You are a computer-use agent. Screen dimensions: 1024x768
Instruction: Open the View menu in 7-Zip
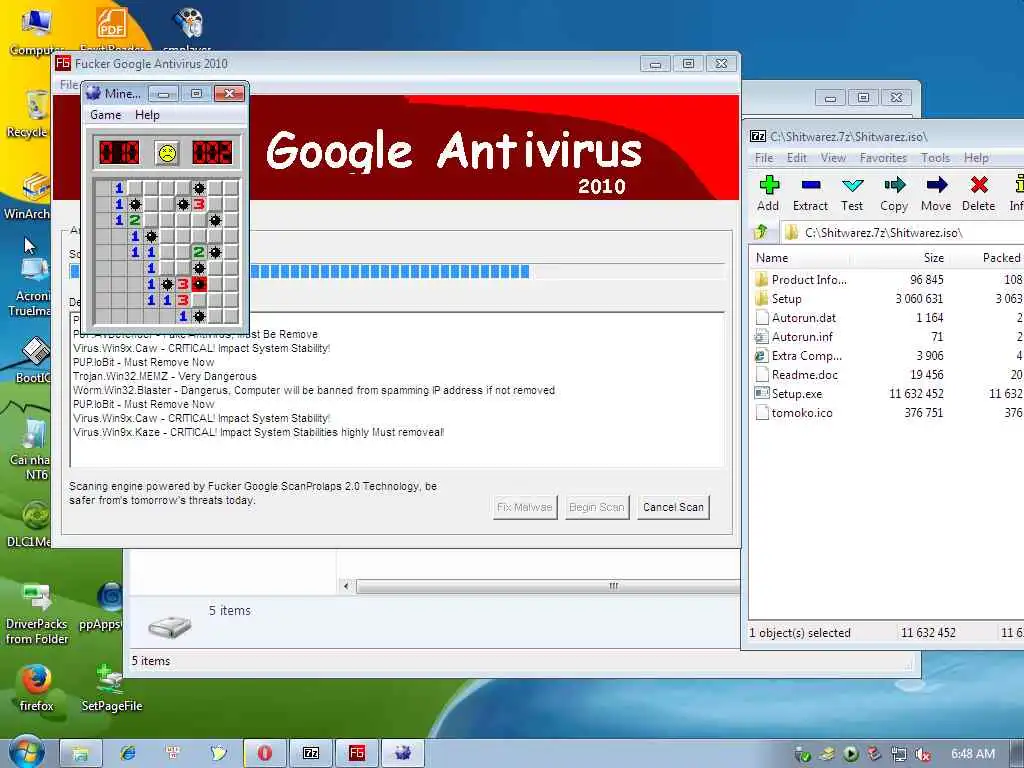pyautogui.click(x=833, y=157)
